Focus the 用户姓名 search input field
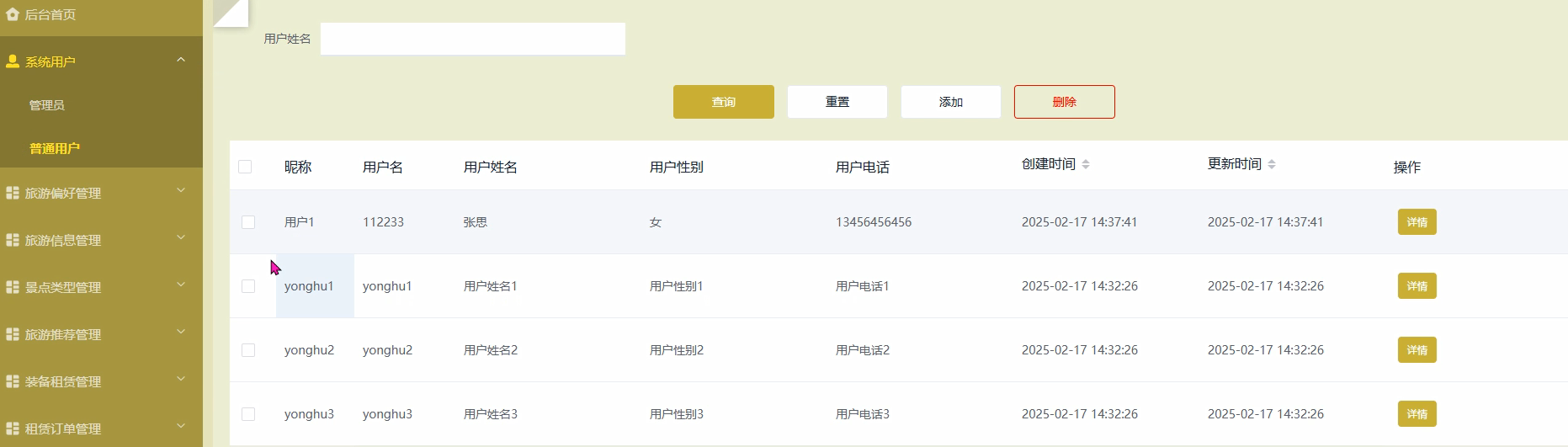The image size is (1568, 447). click(473, 39)
